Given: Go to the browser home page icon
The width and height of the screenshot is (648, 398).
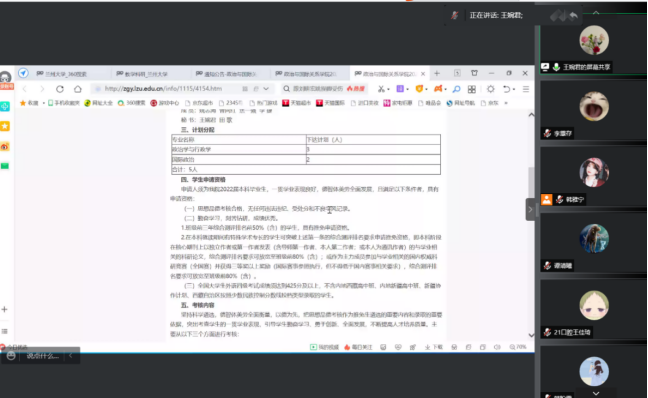Looking at the screenshot, I should pos(78,89).
